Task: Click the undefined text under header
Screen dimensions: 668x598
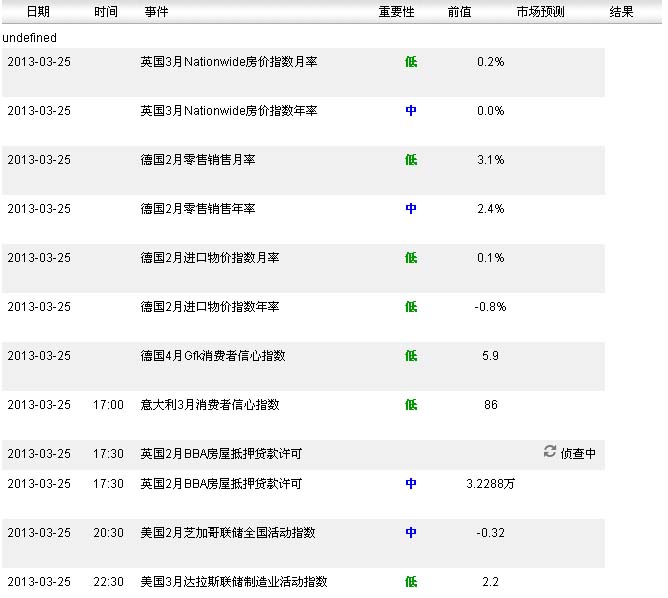Action: point(29,38)
